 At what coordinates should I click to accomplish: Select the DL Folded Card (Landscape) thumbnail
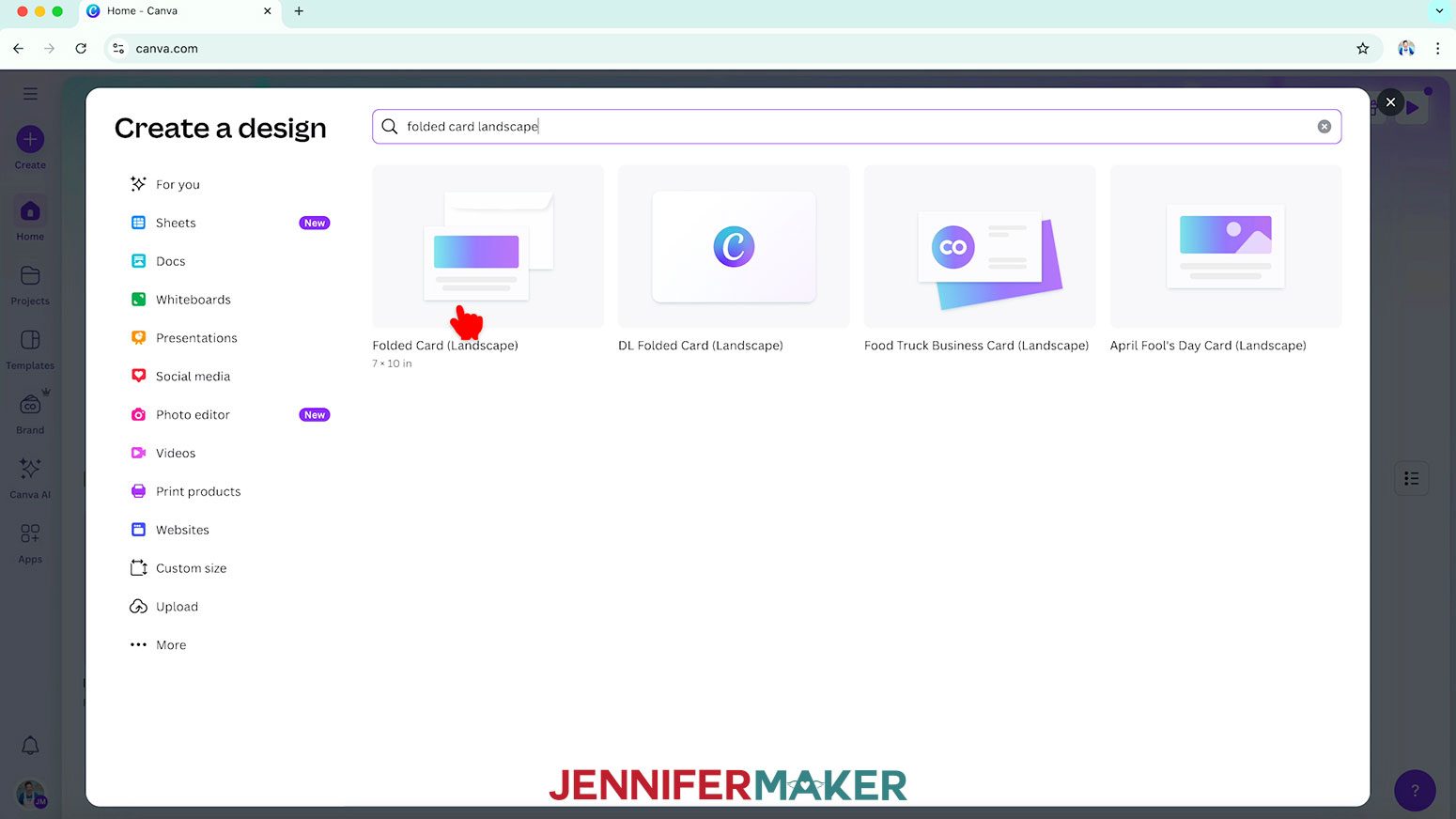pos(734,247)
